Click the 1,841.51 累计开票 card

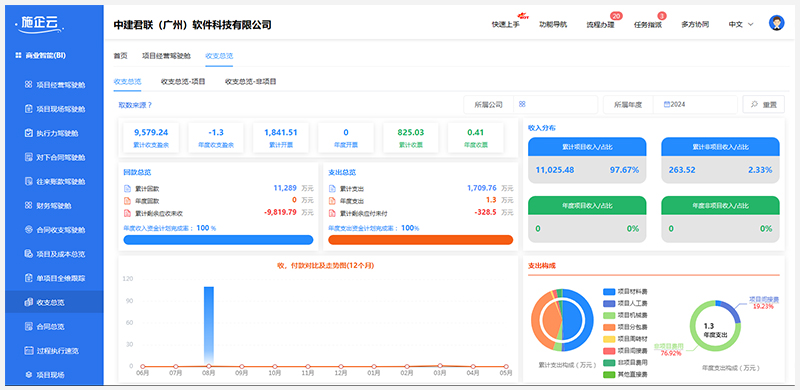coord(281,137)
